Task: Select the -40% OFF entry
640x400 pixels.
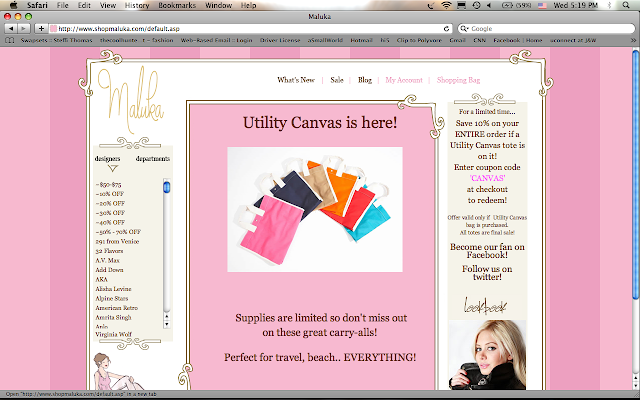Action: (110, 222)
